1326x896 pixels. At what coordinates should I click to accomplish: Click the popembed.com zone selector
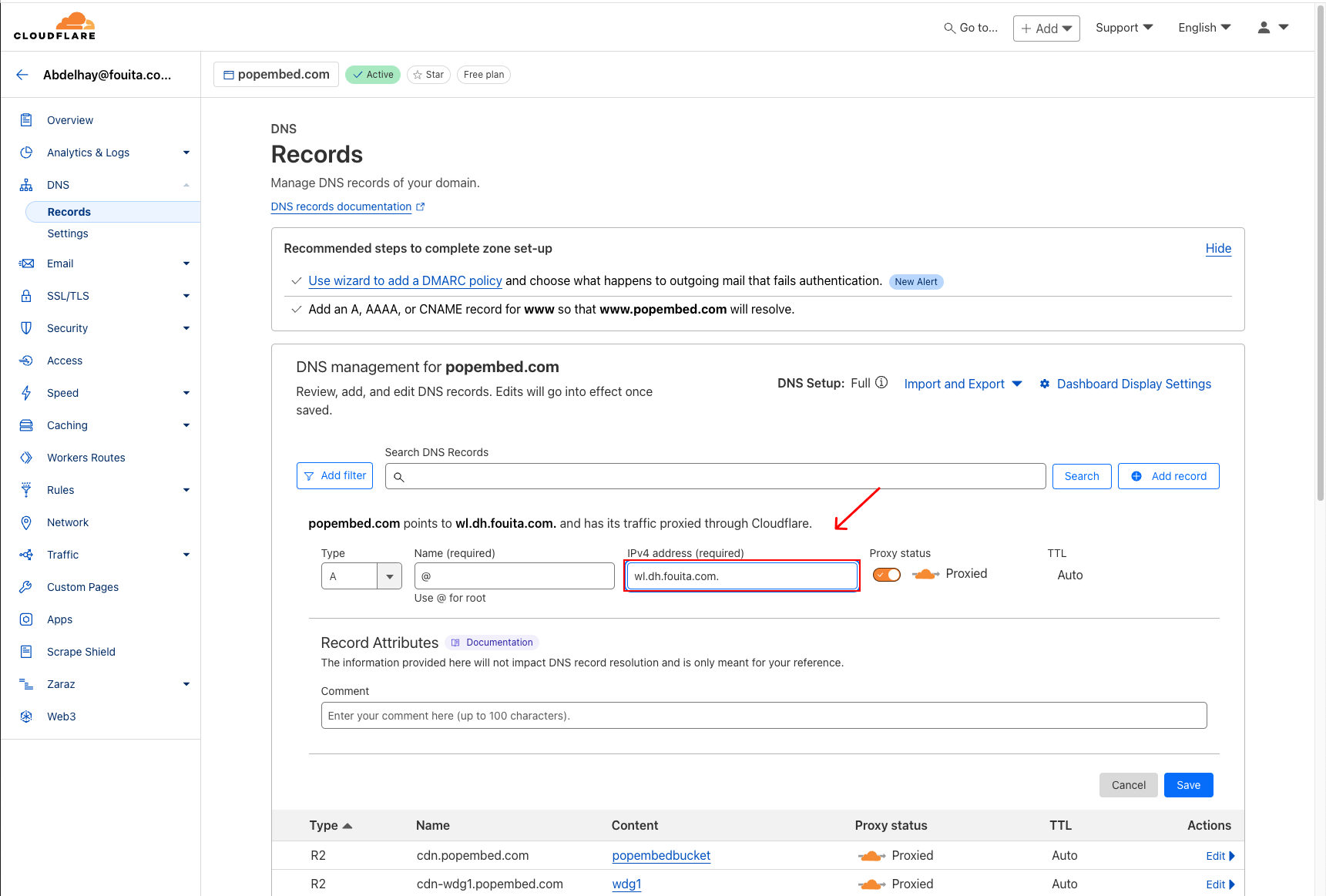click(276, 75)
